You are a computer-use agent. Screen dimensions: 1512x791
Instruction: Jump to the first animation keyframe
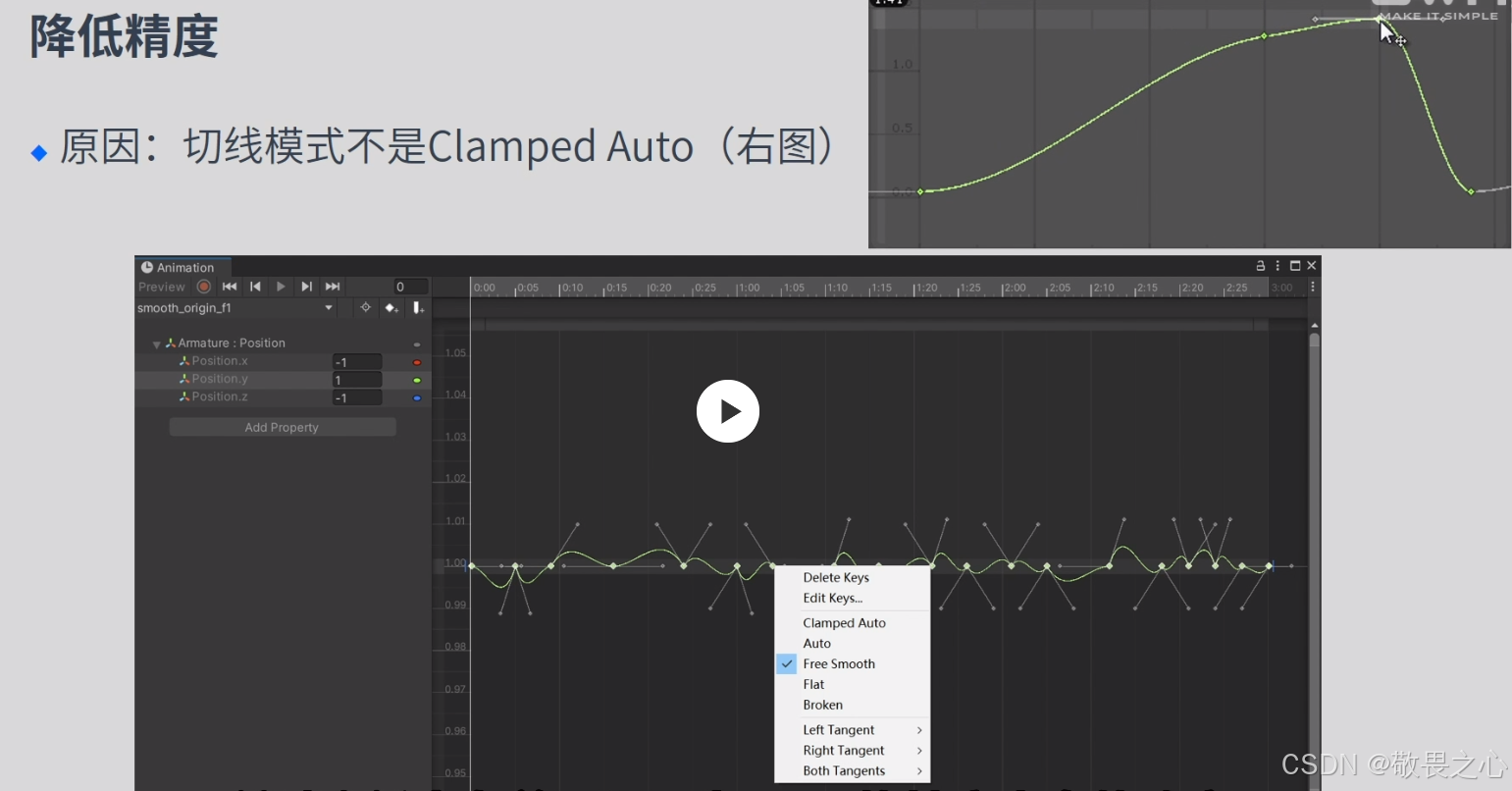click(x=230, y=287)
